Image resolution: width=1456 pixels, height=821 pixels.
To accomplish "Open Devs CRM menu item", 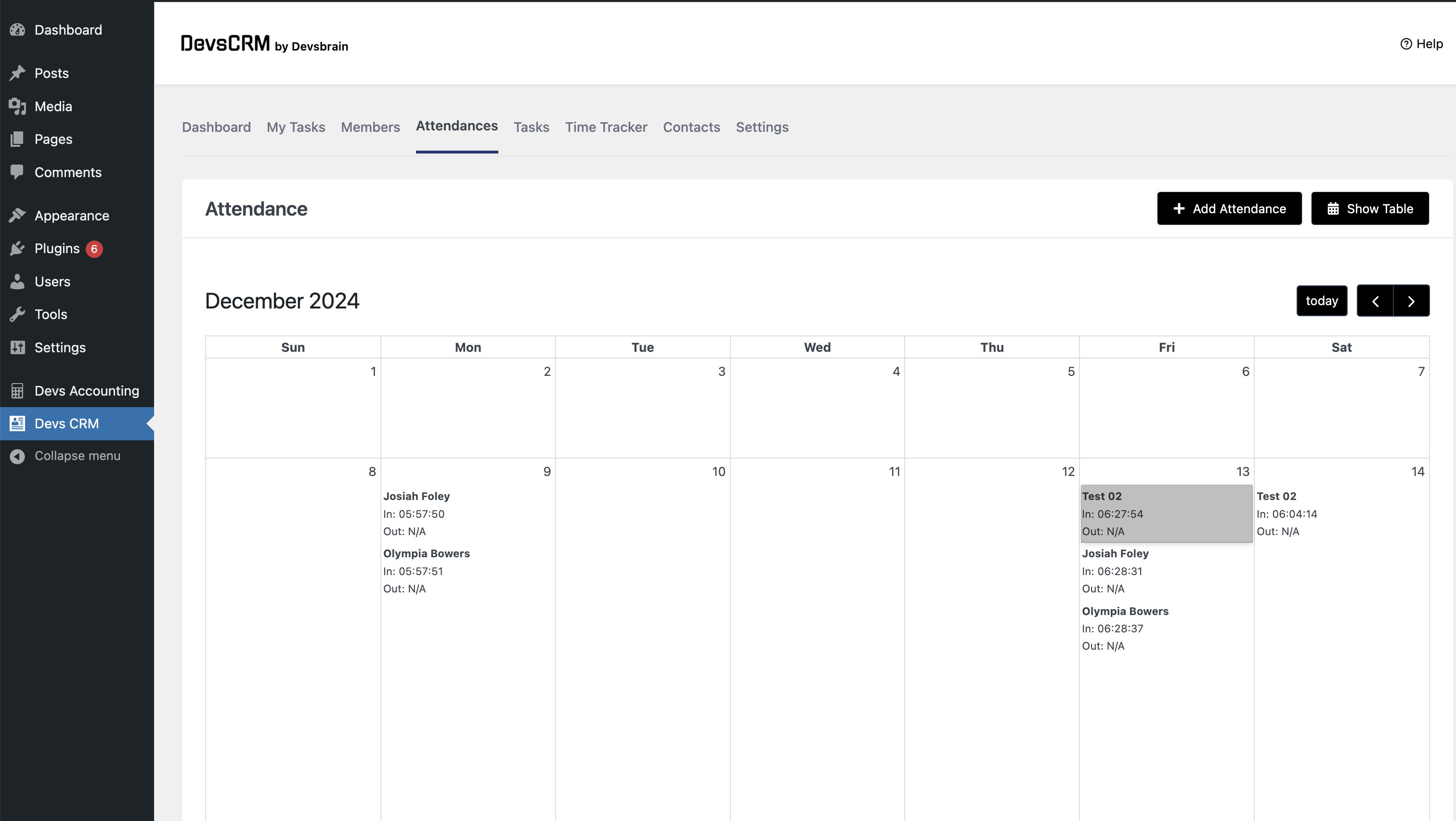I will point(77,424).
